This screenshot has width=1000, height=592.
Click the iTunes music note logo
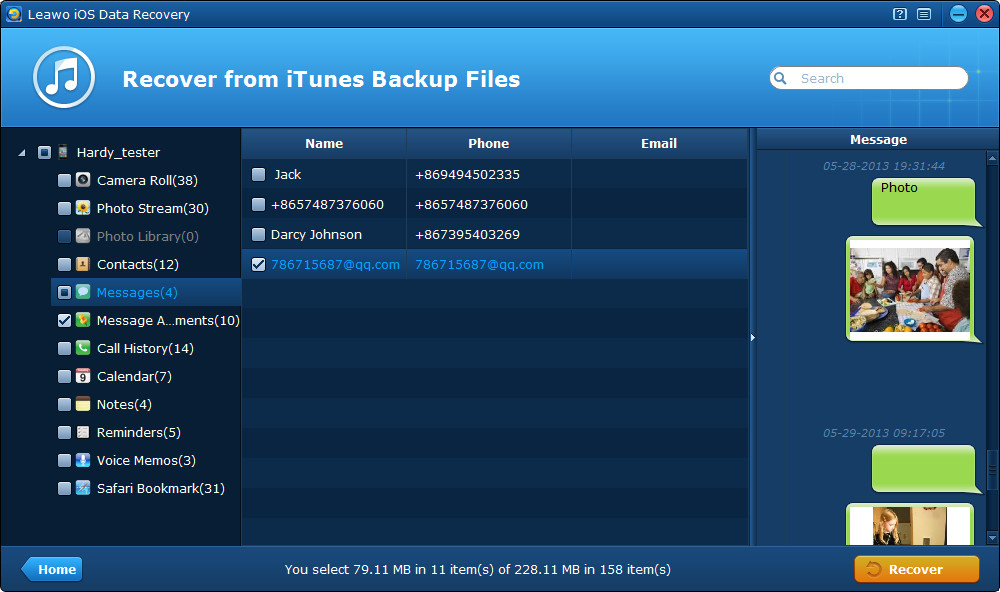64,77
